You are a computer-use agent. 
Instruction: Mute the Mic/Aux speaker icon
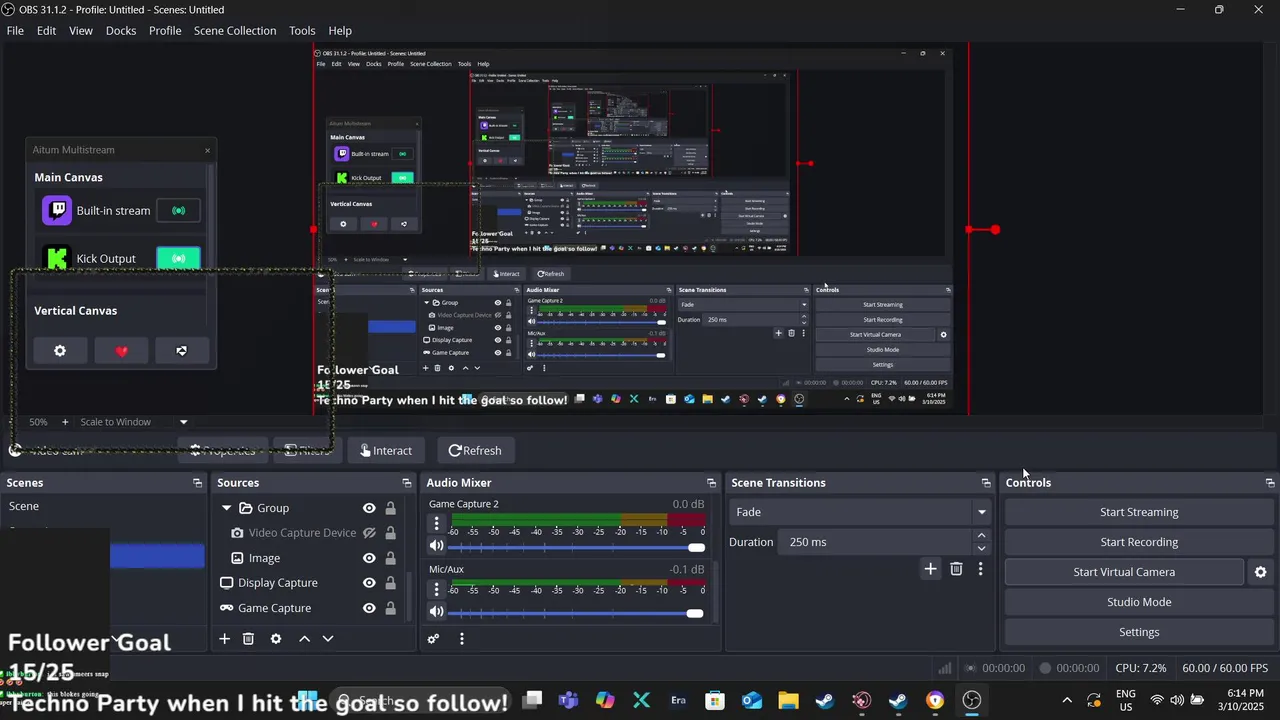click(436, 612)
